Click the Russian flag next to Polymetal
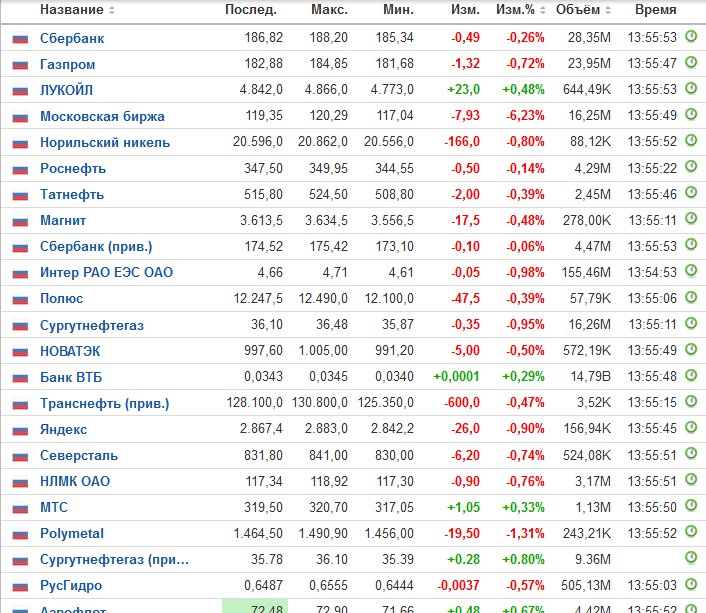 point(20,535)
